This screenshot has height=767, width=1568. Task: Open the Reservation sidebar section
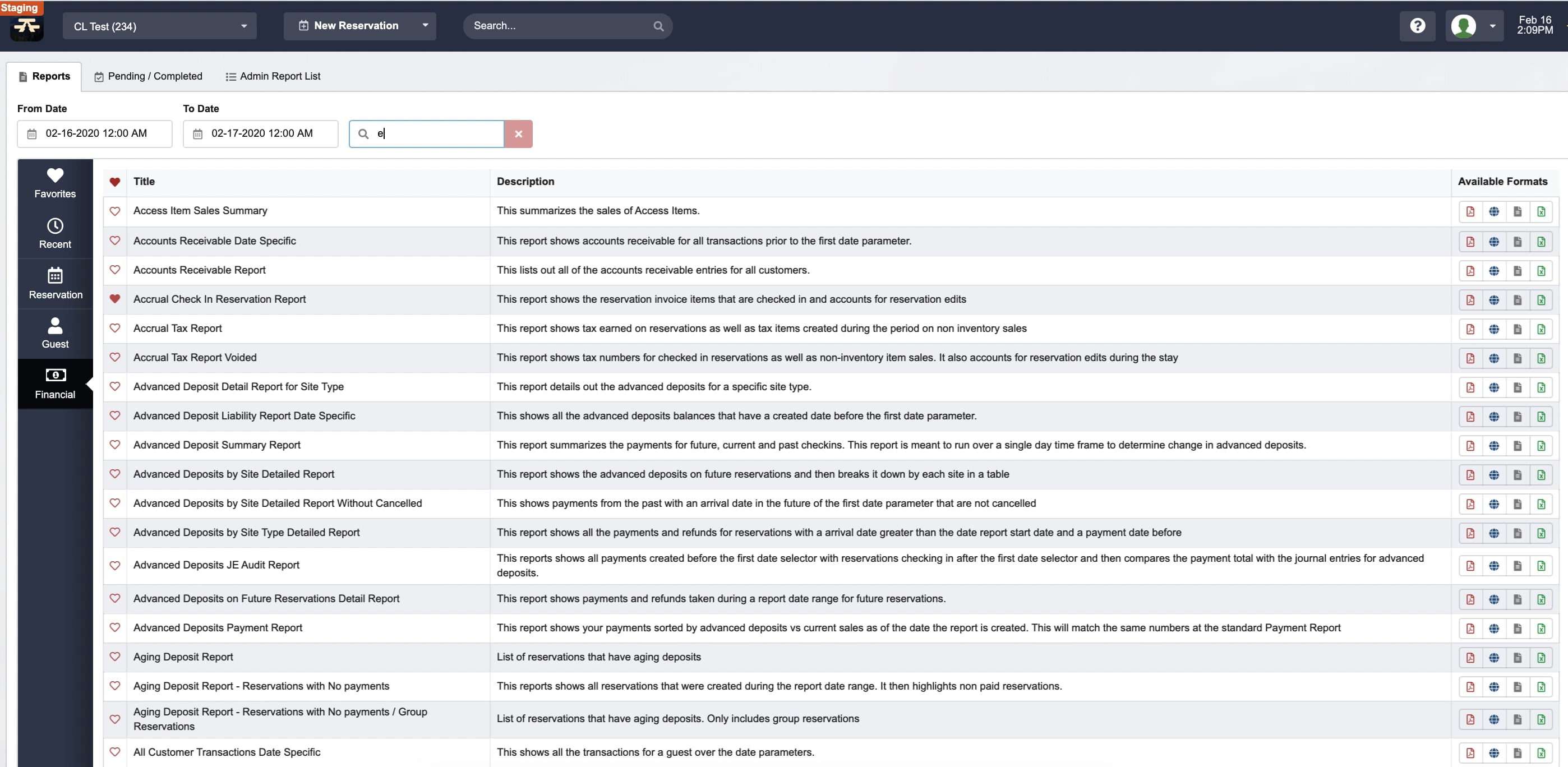tap(56, 282)
